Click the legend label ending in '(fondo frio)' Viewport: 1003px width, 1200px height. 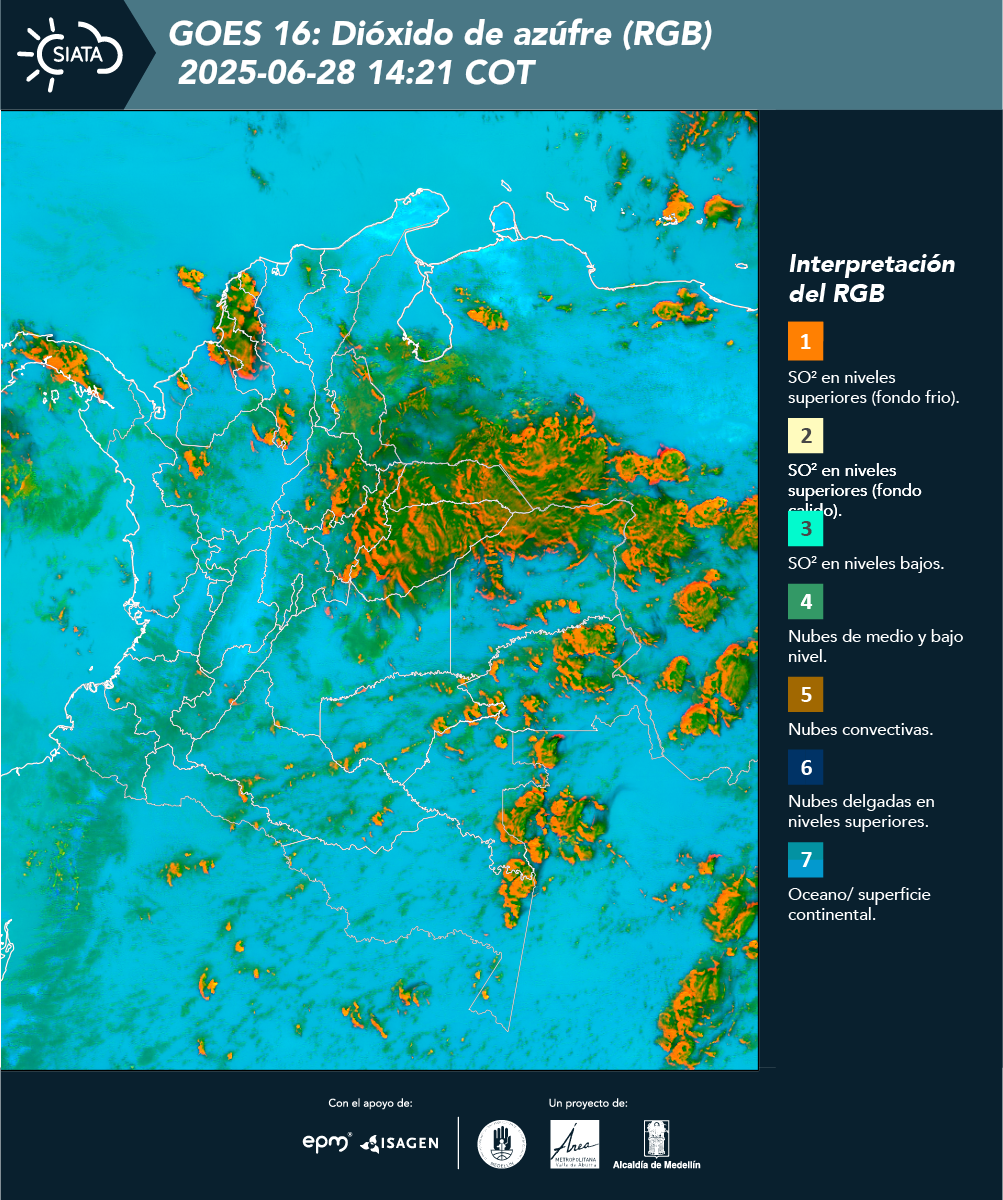(874, 387)
